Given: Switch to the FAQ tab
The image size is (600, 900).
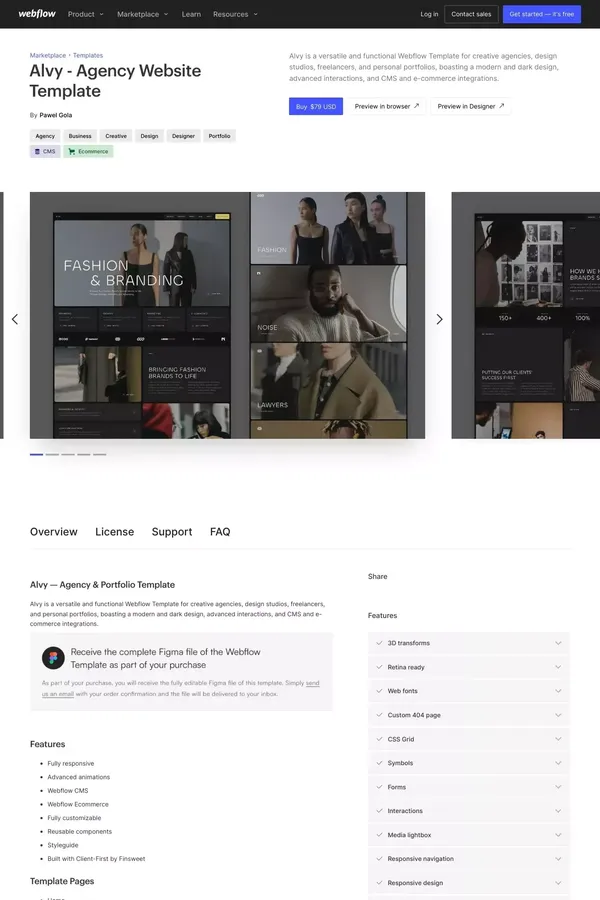Looking at the screenshot, I should coord(220,532).
